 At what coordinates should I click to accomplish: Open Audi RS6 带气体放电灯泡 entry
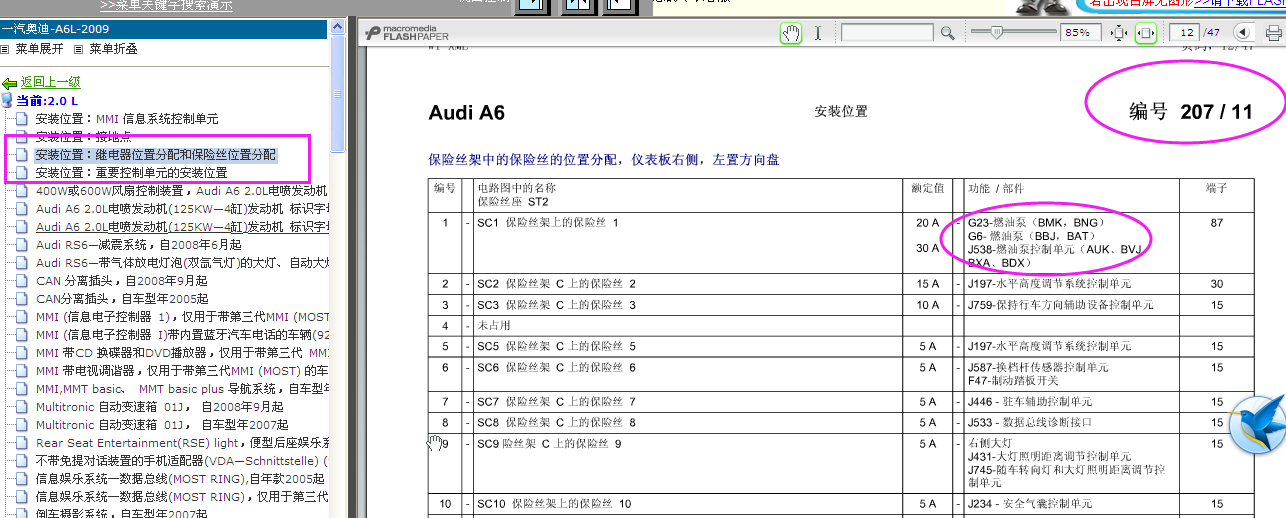pyautogui.click(x=182, y=263)
